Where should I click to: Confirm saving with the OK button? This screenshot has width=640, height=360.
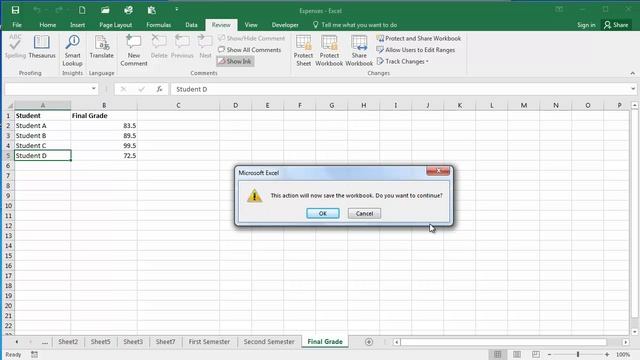[322, 213]
